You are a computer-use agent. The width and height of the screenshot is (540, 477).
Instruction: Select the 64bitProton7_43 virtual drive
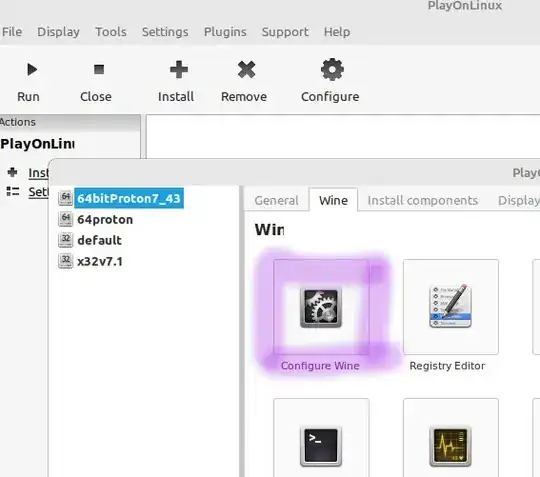129,198
